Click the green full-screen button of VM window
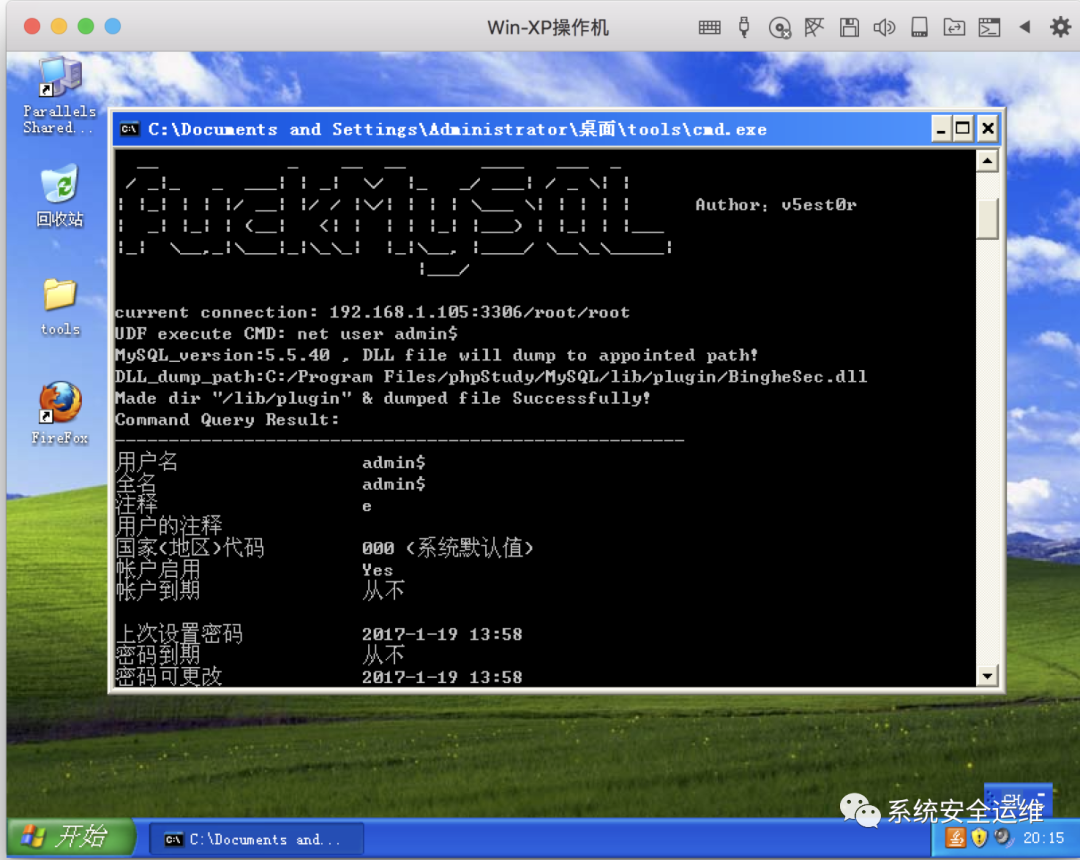1080x860 pixels. click(x=86, y=26)
